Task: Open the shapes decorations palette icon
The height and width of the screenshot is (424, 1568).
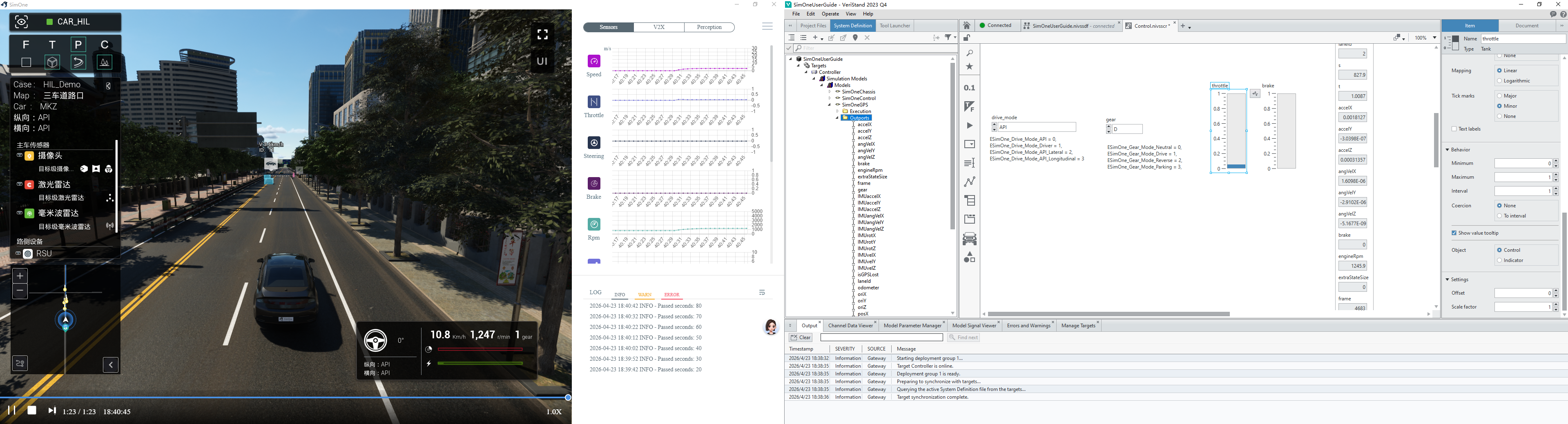Action: pos(970,258)
